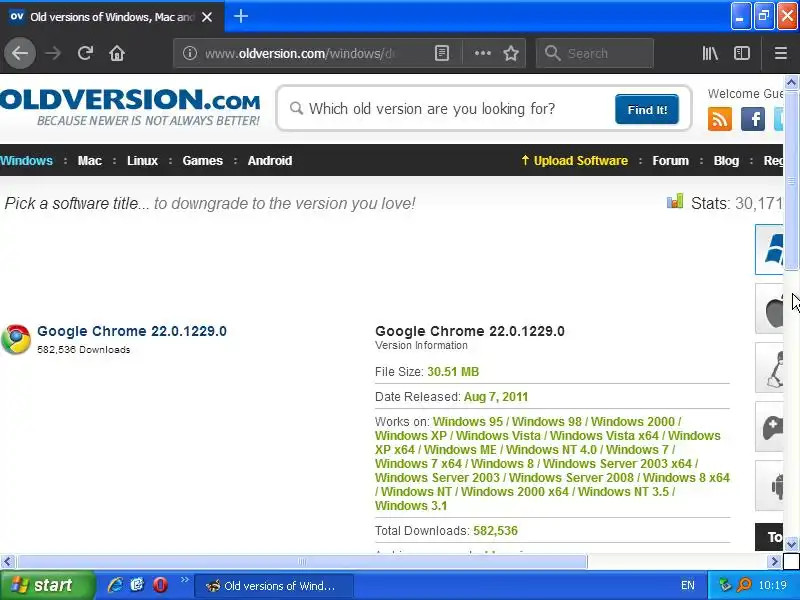Click the page scroll up arrow
This screenshot has height=600, width=800.
pos(791,82)
